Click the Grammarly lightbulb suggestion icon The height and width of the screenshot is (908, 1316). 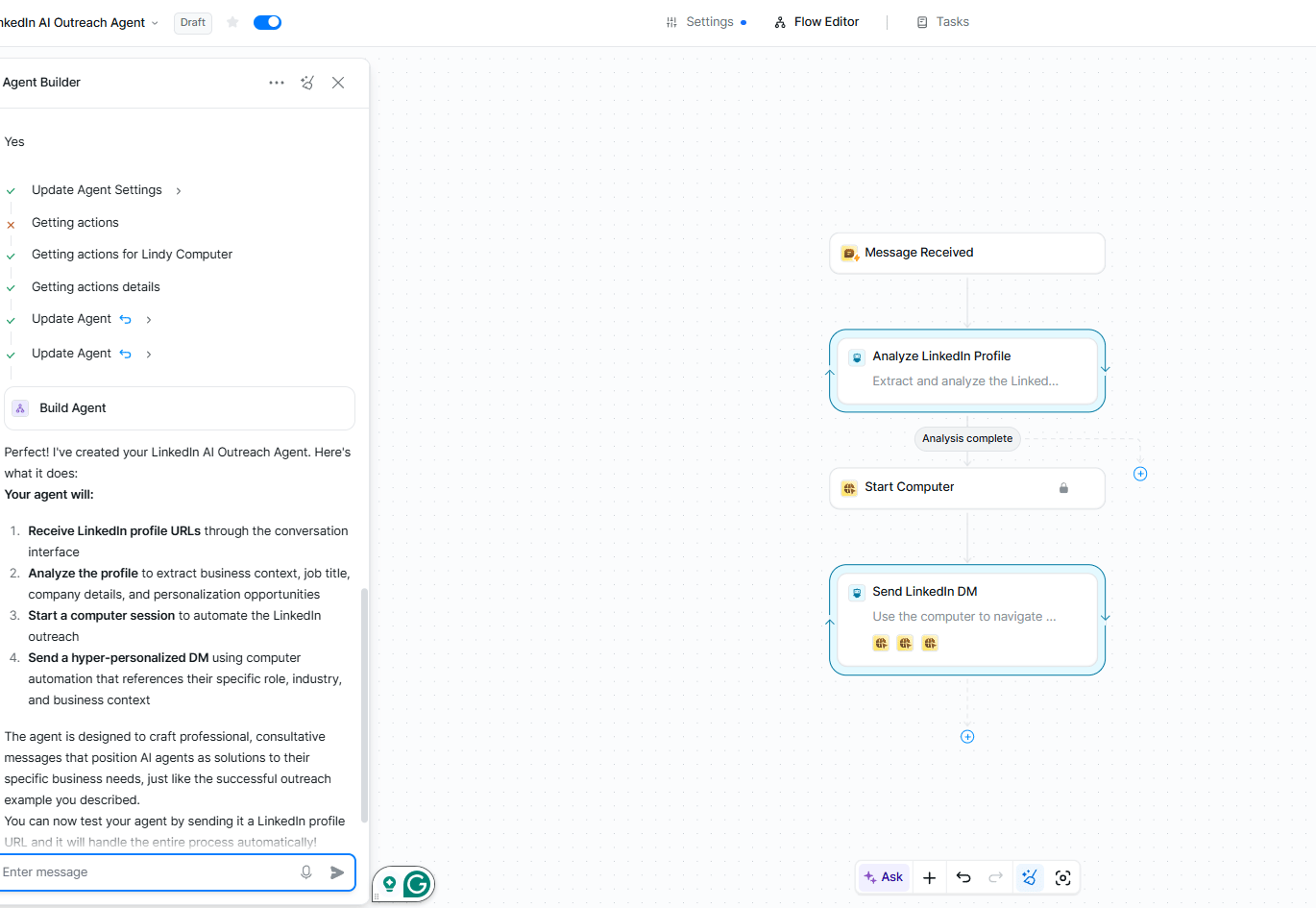[x=390, y=884]
